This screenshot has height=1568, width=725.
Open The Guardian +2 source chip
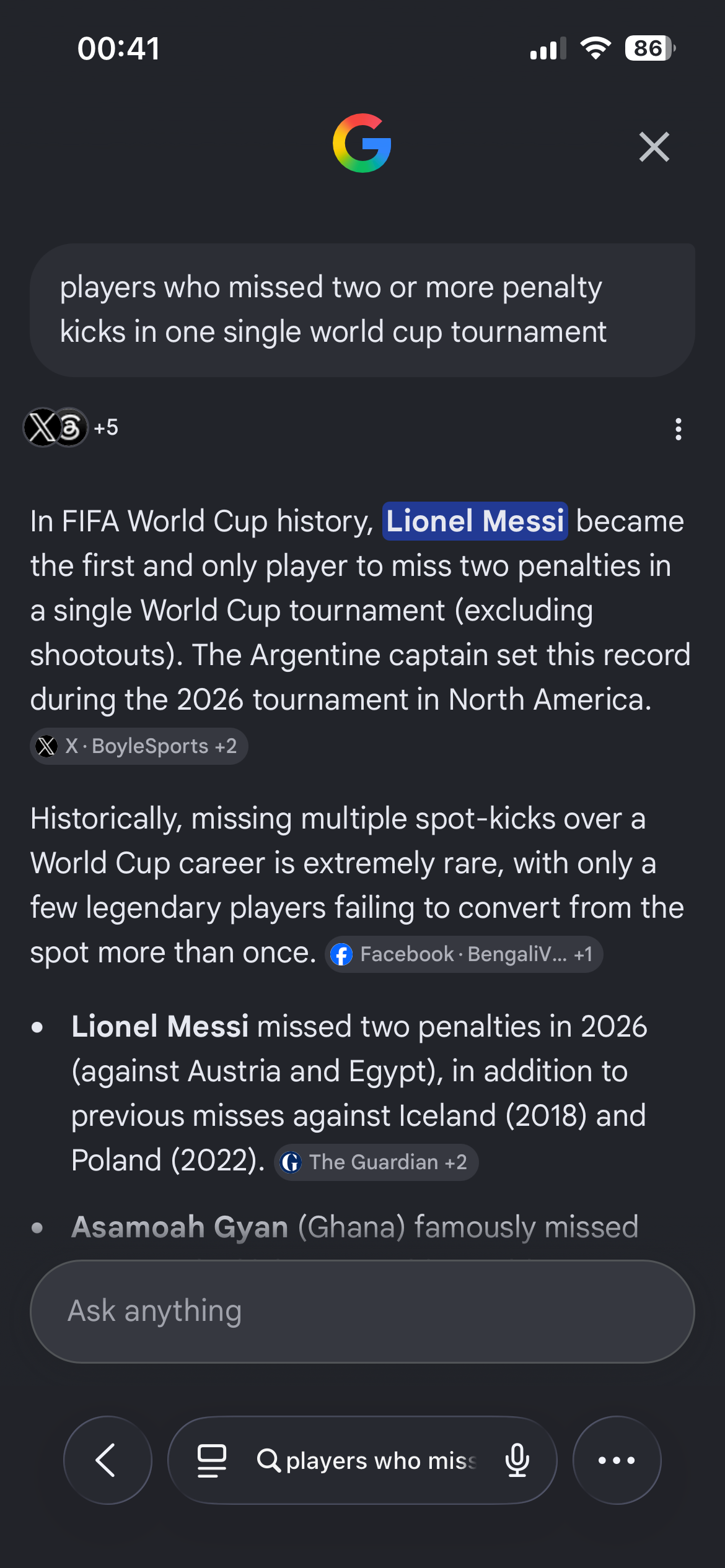[376, 1162]
